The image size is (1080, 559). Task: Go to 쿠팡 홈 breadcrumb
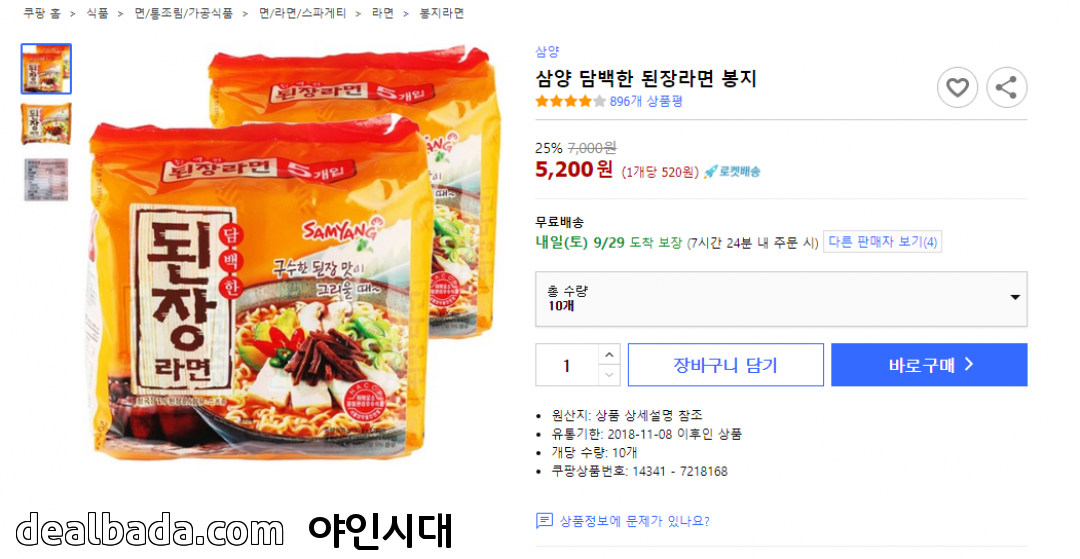click(42, 13)
